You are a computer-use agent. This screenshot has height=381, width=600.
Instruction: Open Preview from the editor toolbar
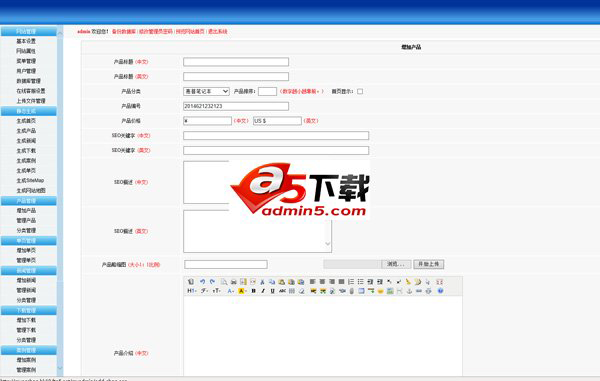(224, 282)
